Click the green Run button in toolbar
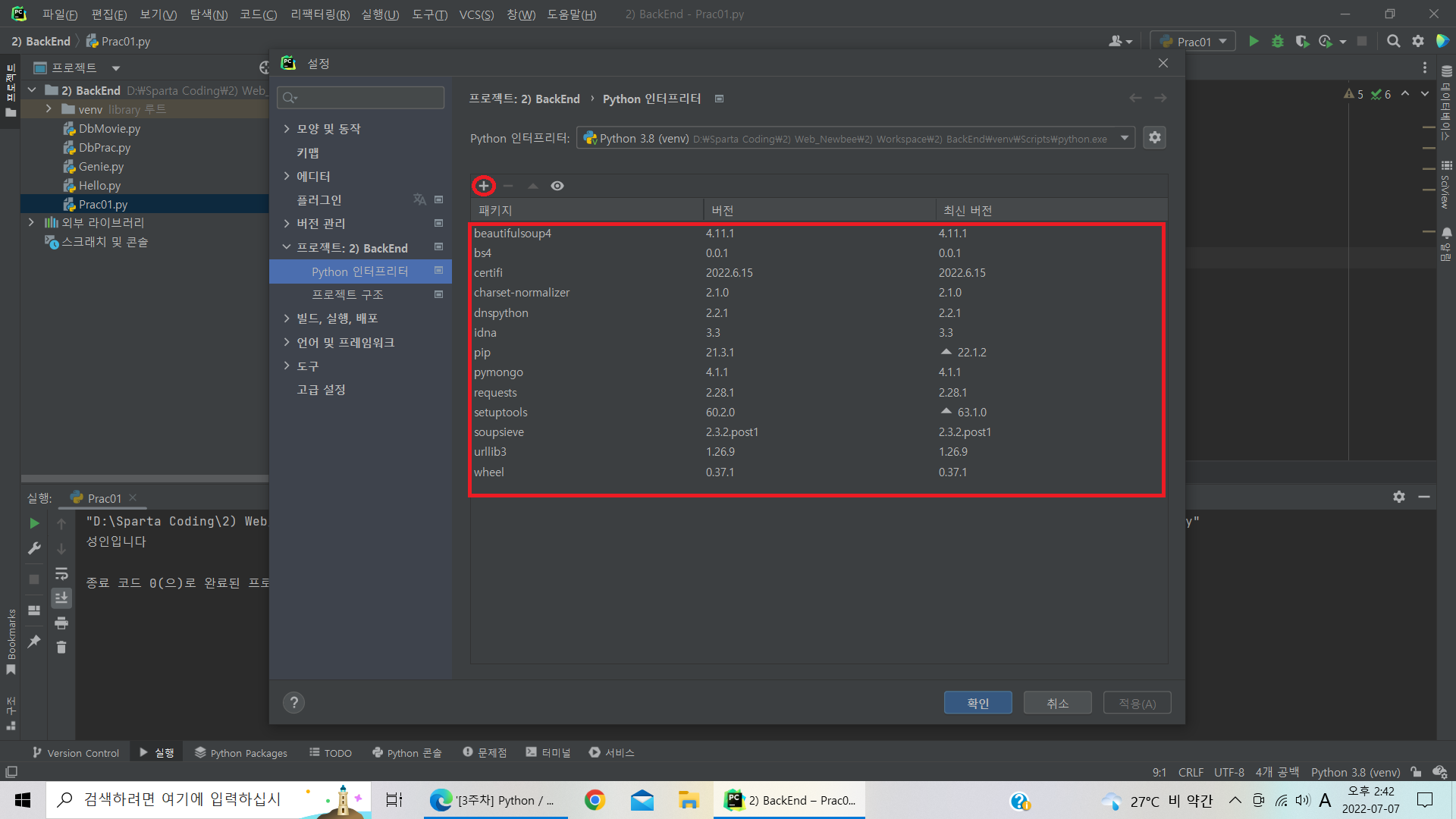This screenshot has width=1456, height=819. (1254, 42)
